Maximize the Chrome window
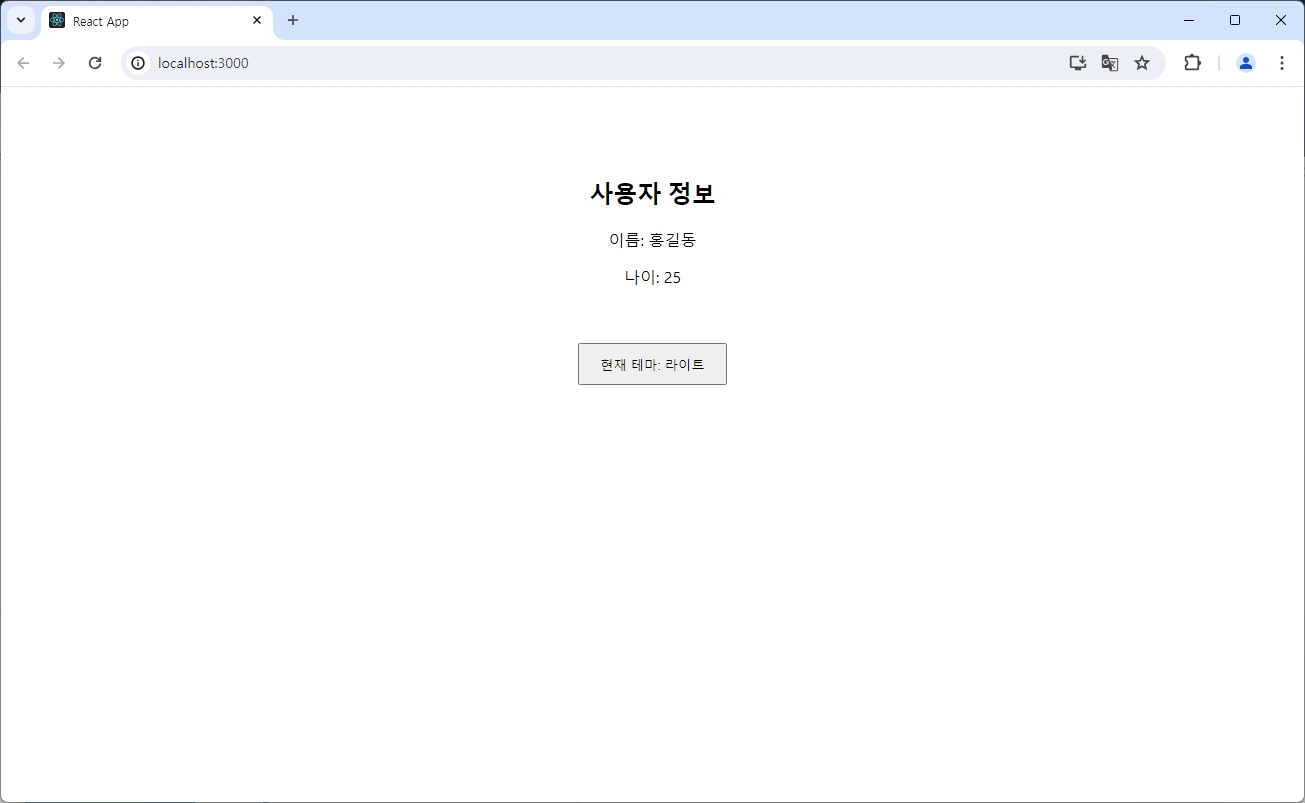The width and height of the screenshot is (1305, 803). point(1235,20)
